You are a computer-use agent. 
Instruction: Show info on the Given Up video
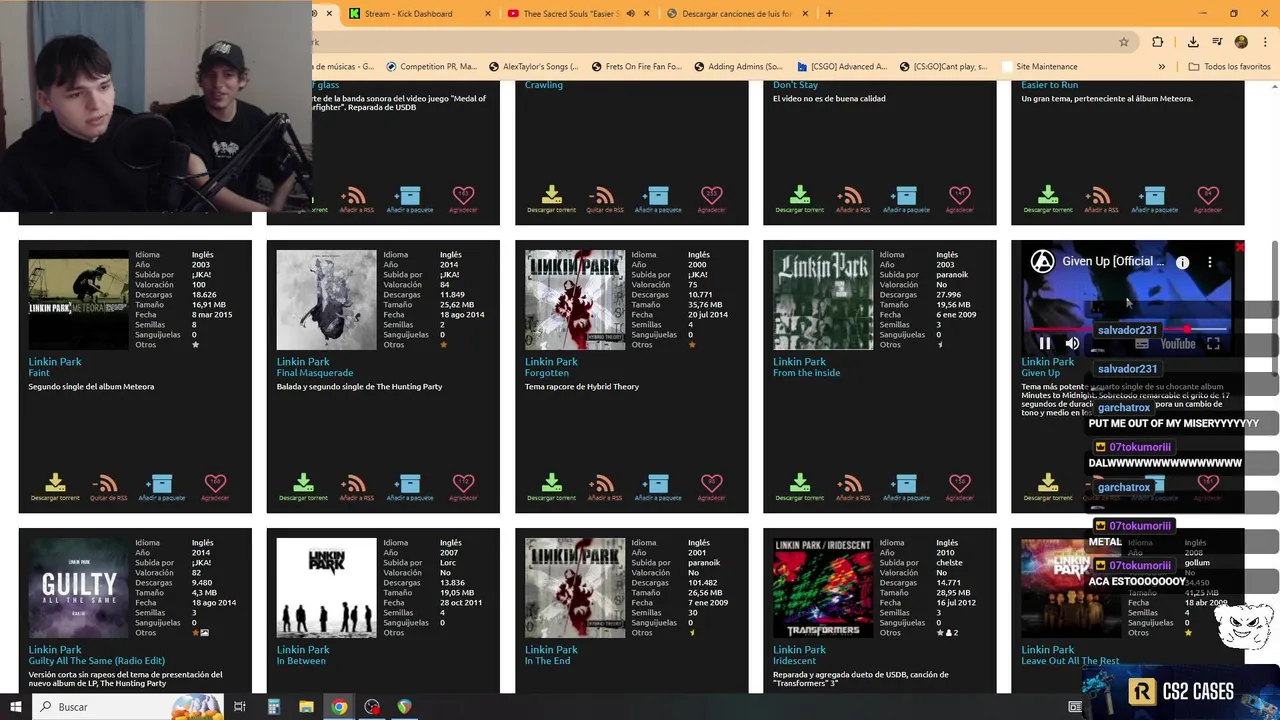click(x=1182, y=262)
